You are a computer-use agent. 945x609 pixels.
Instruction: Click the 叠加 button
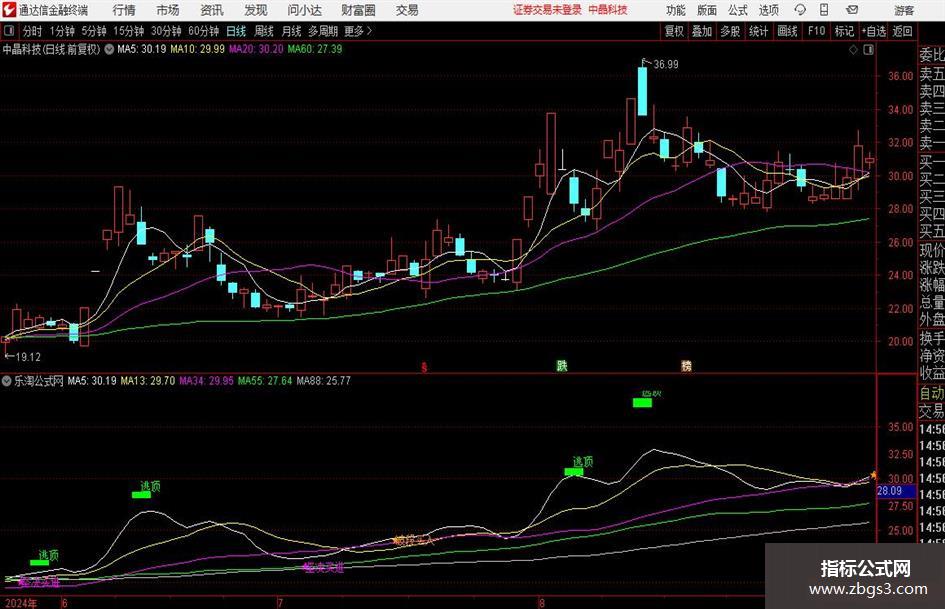pos(702,31)
